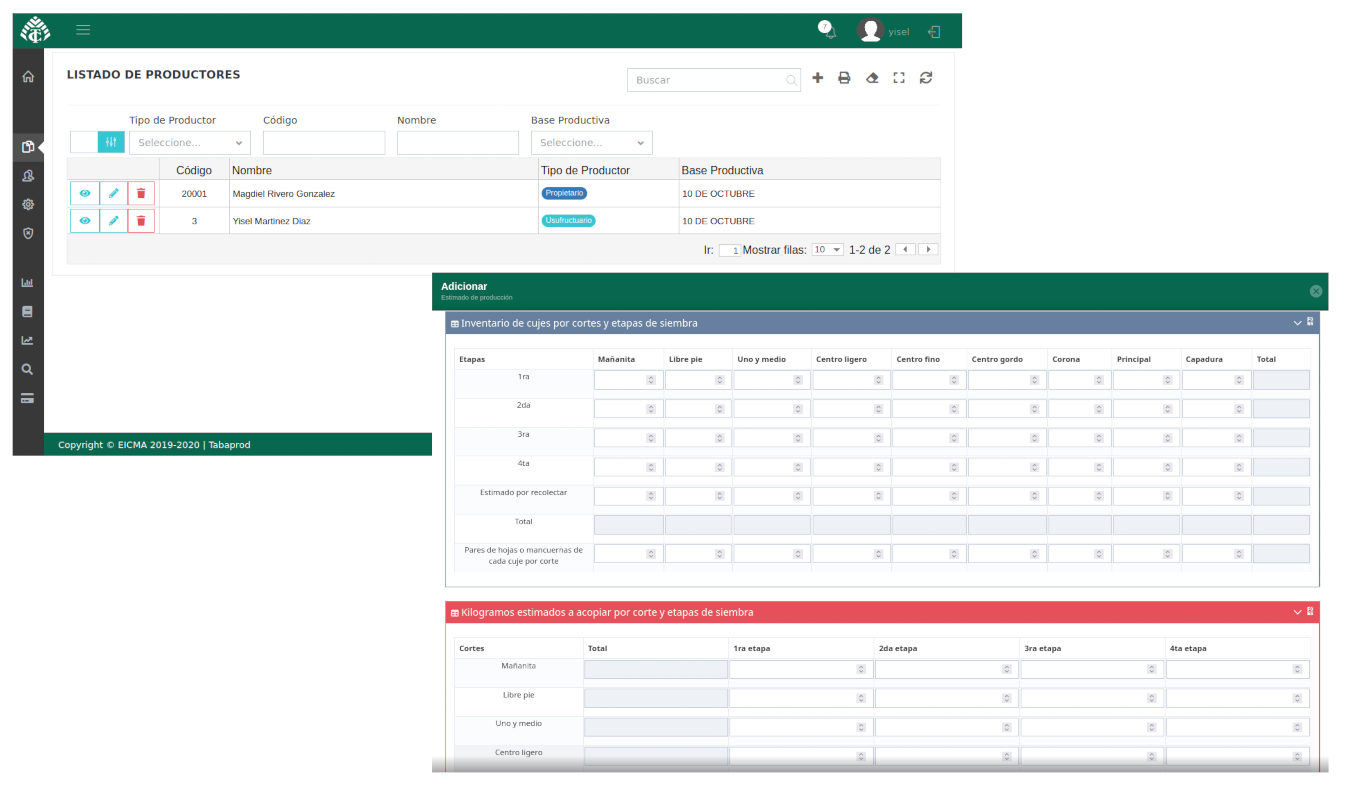
Task: Collapse the Inventario de cujes panel
Action: 1298,323
